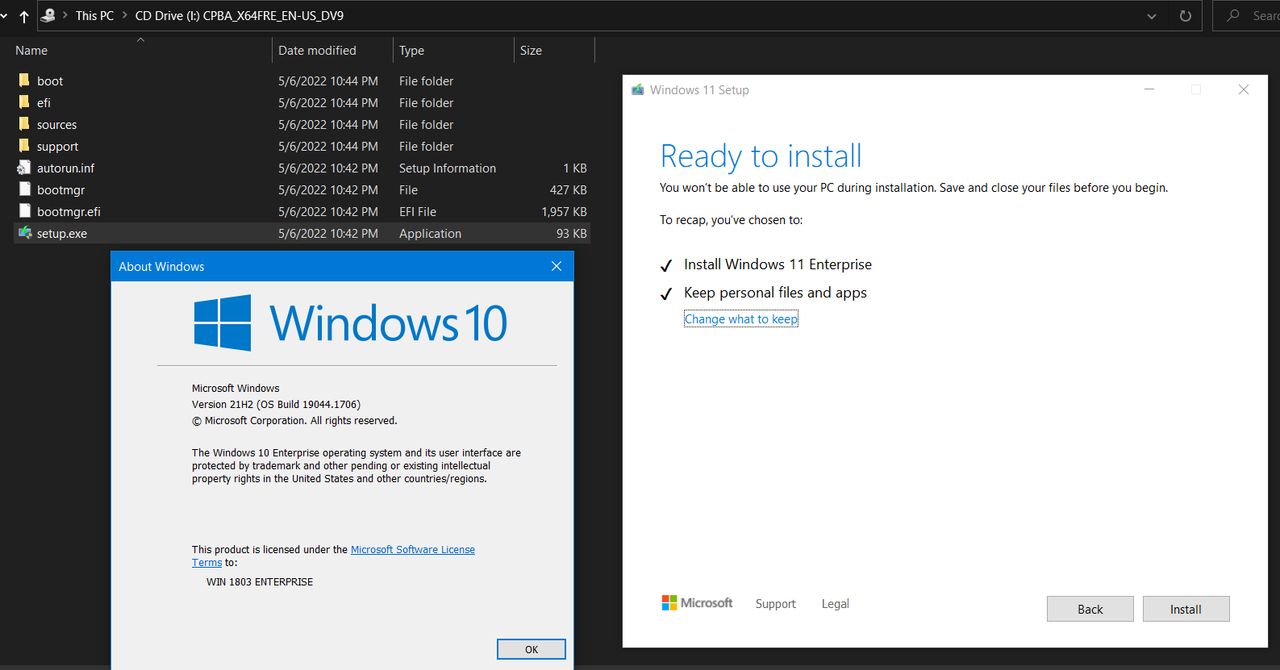Click WIN 1803 ENTERPRISE licensee text
This screenshot has width=1280, height=670.
[260, 582]
